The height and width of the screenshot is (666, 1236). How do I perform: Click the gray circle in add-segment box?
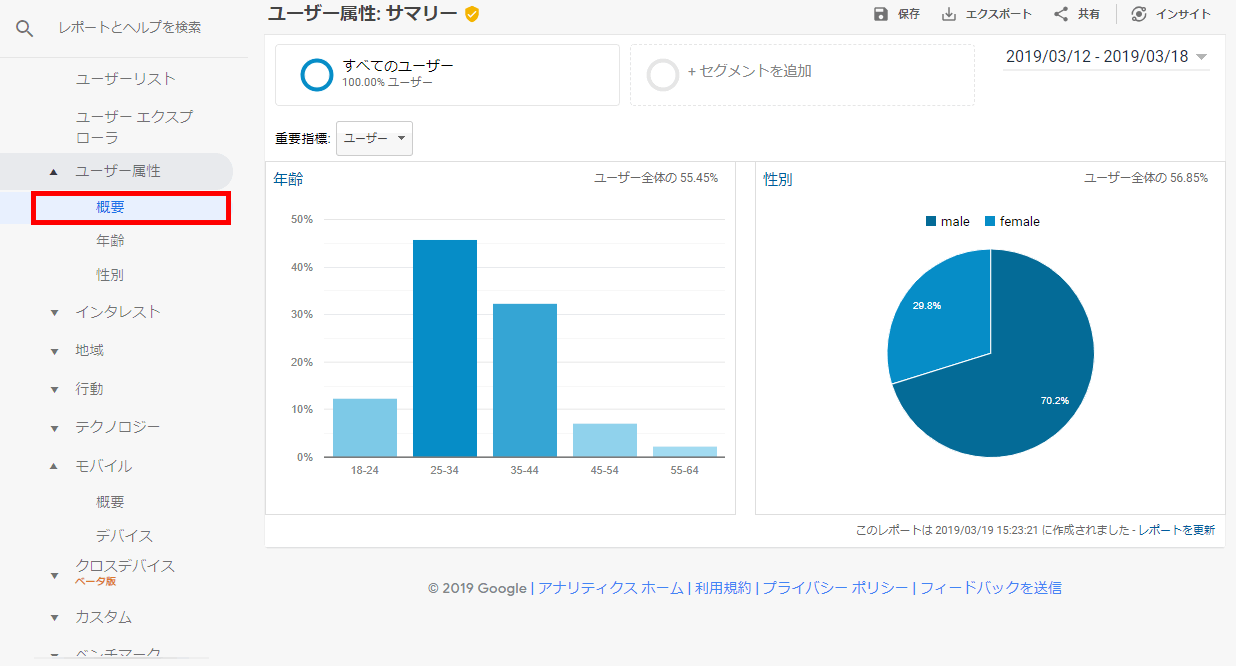pyautogui.click(x=663, y=75)
